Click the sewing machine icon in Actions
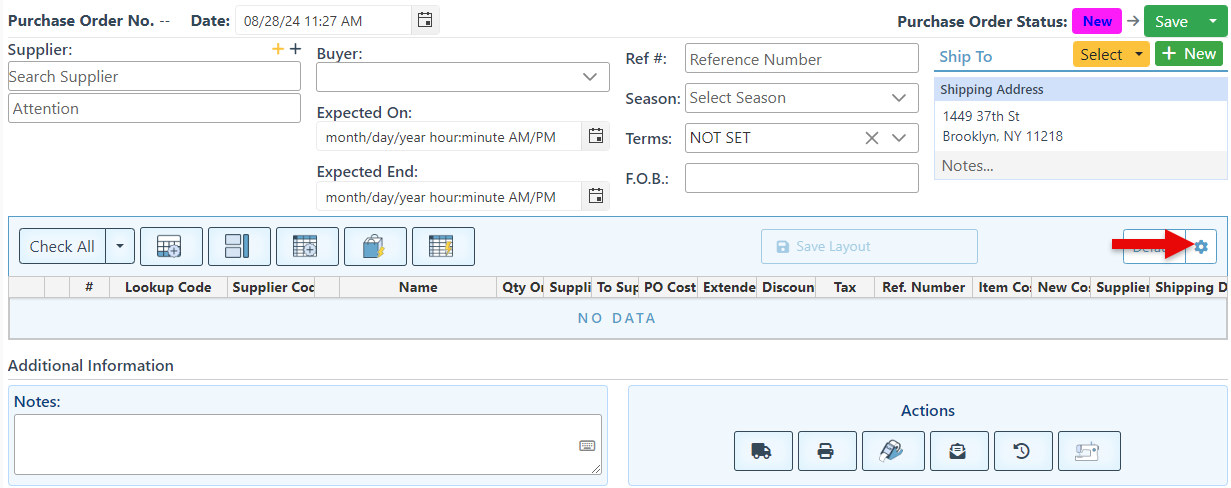1231x488 pixels. point(1089,451)
